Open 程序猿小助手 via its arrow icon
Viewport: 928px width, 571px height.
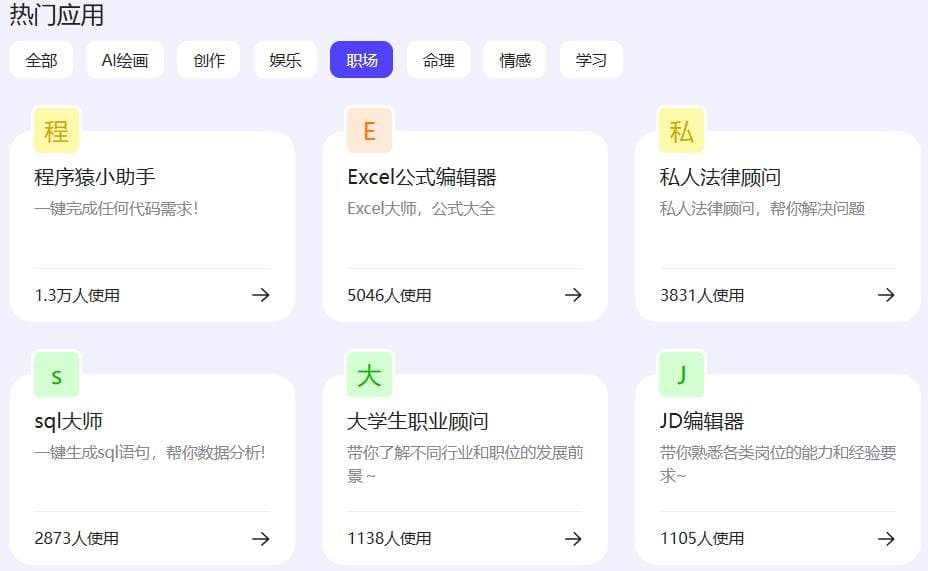point(260,295)
